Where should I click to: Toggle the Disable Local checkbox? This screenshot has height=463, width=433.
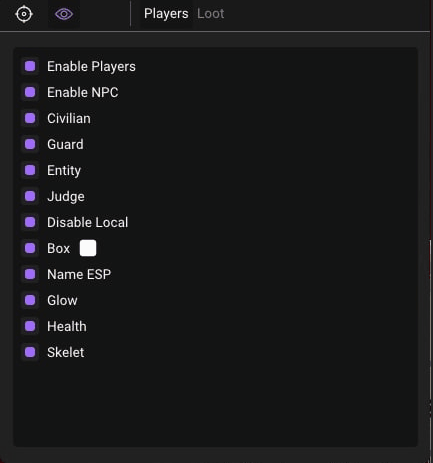[x=30, y=222]
